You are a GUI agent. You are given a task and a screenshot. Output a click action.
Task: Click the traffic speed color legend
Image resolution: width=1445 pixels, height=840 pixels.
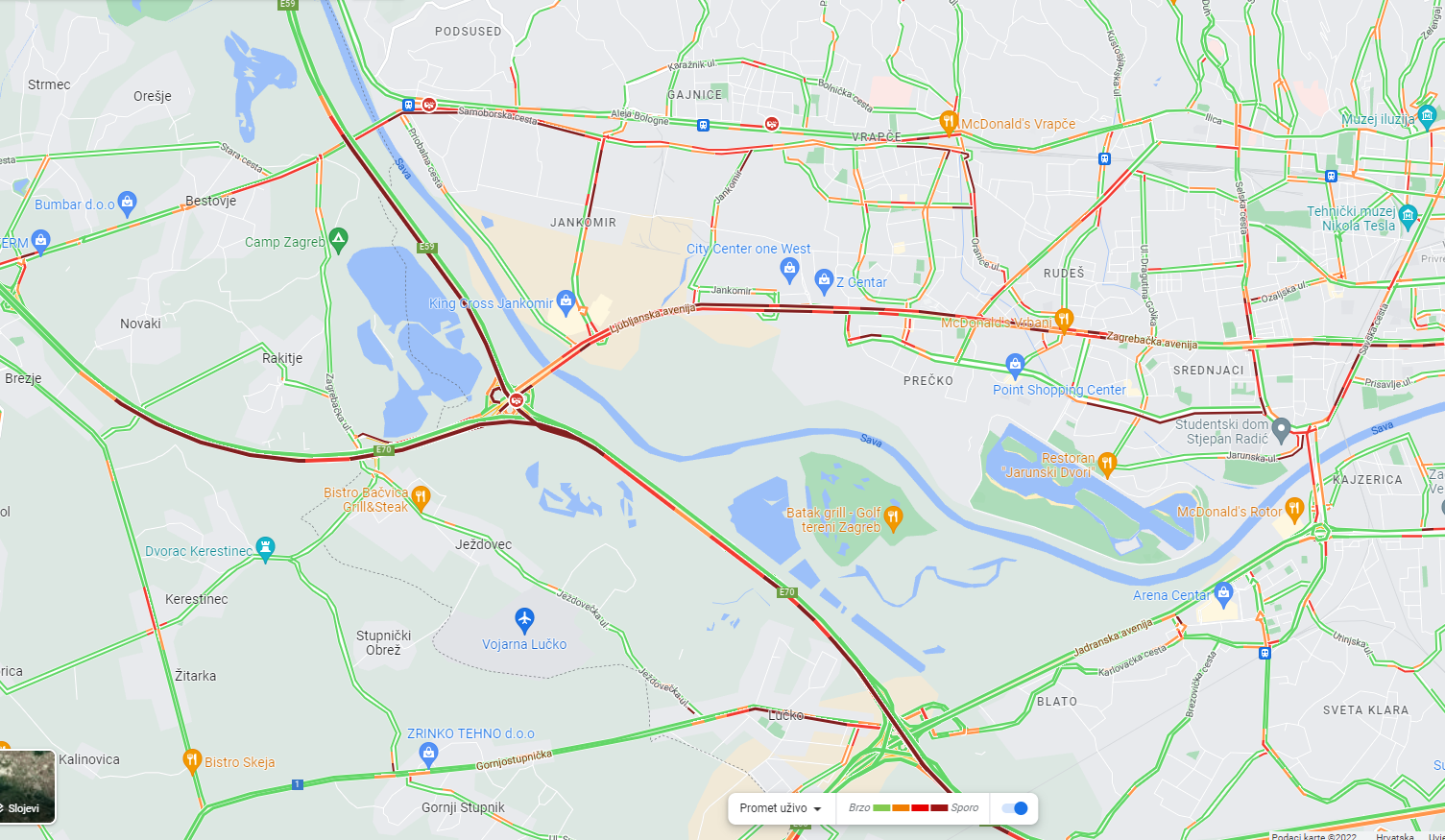click(x=914, y=808)
